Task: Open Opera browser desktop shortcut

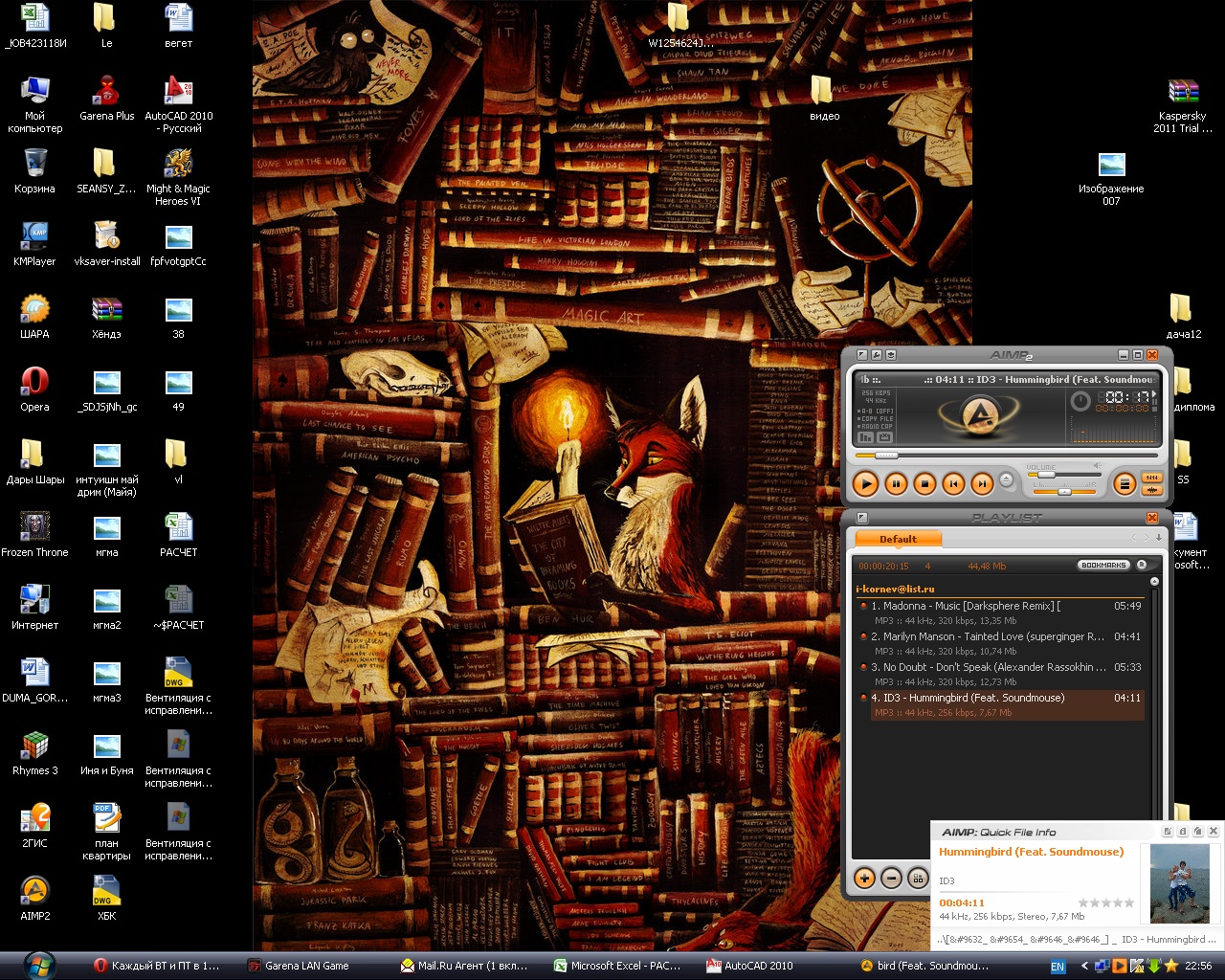Action: (x=34, y=390)
